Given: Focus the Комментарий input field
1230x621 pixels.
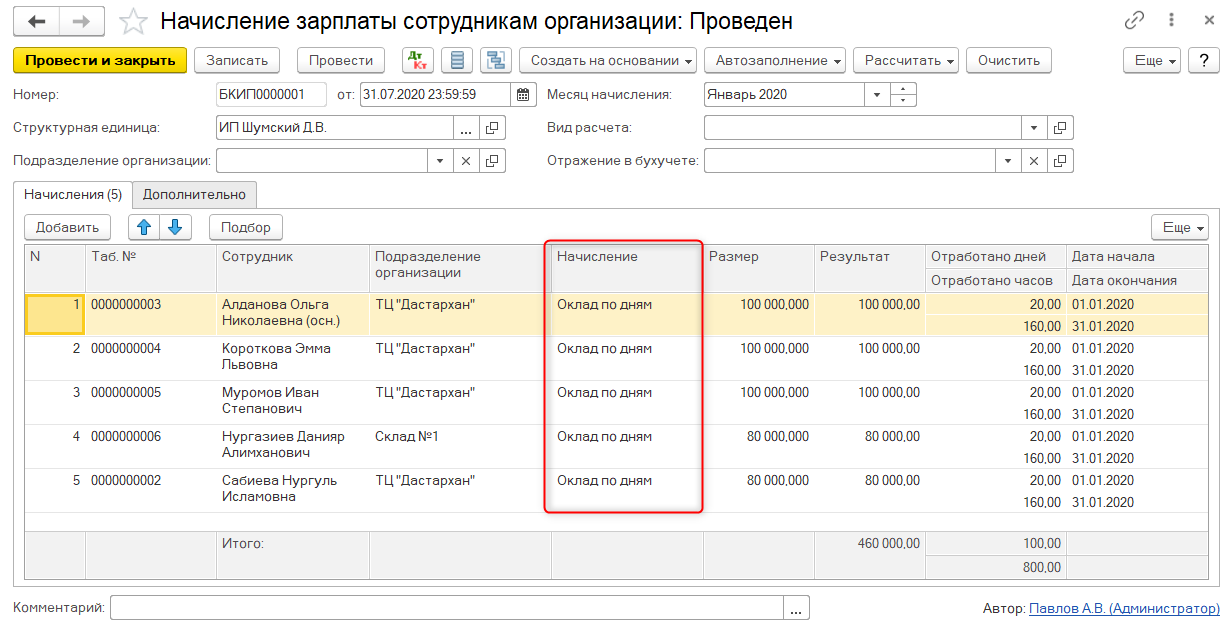Looking at the screenshot, I should tap(447, 608).
